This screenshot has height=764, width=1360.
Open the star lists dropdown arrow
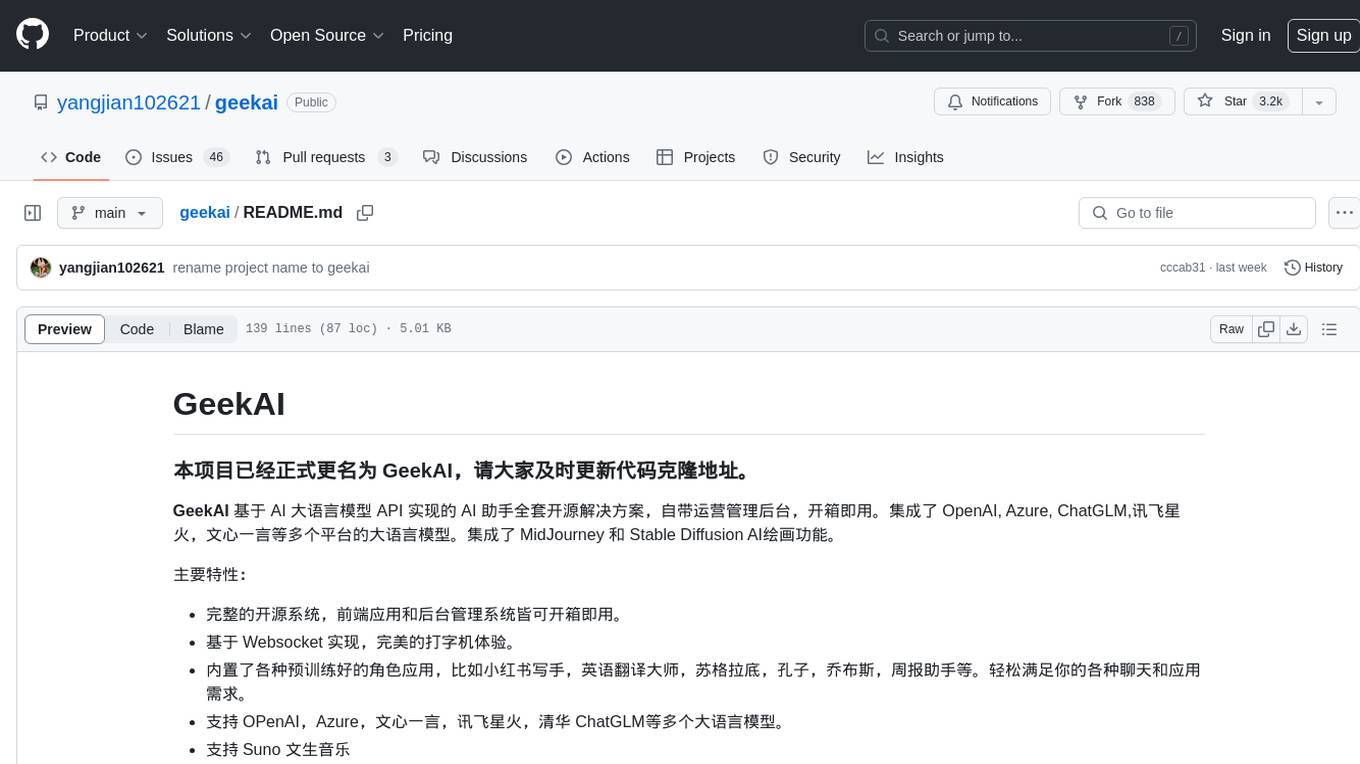(x=1319, y=102)
